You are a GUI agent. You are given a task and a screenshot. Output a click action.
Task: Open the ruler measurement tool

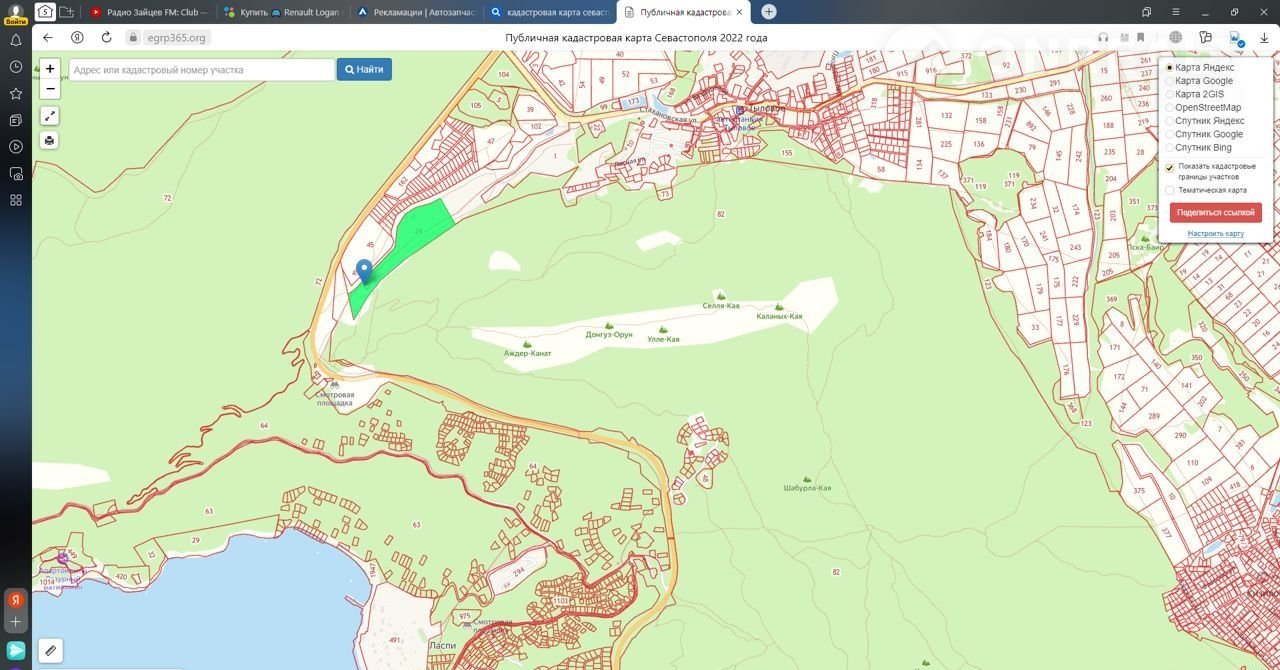click(x=50, y=651)
